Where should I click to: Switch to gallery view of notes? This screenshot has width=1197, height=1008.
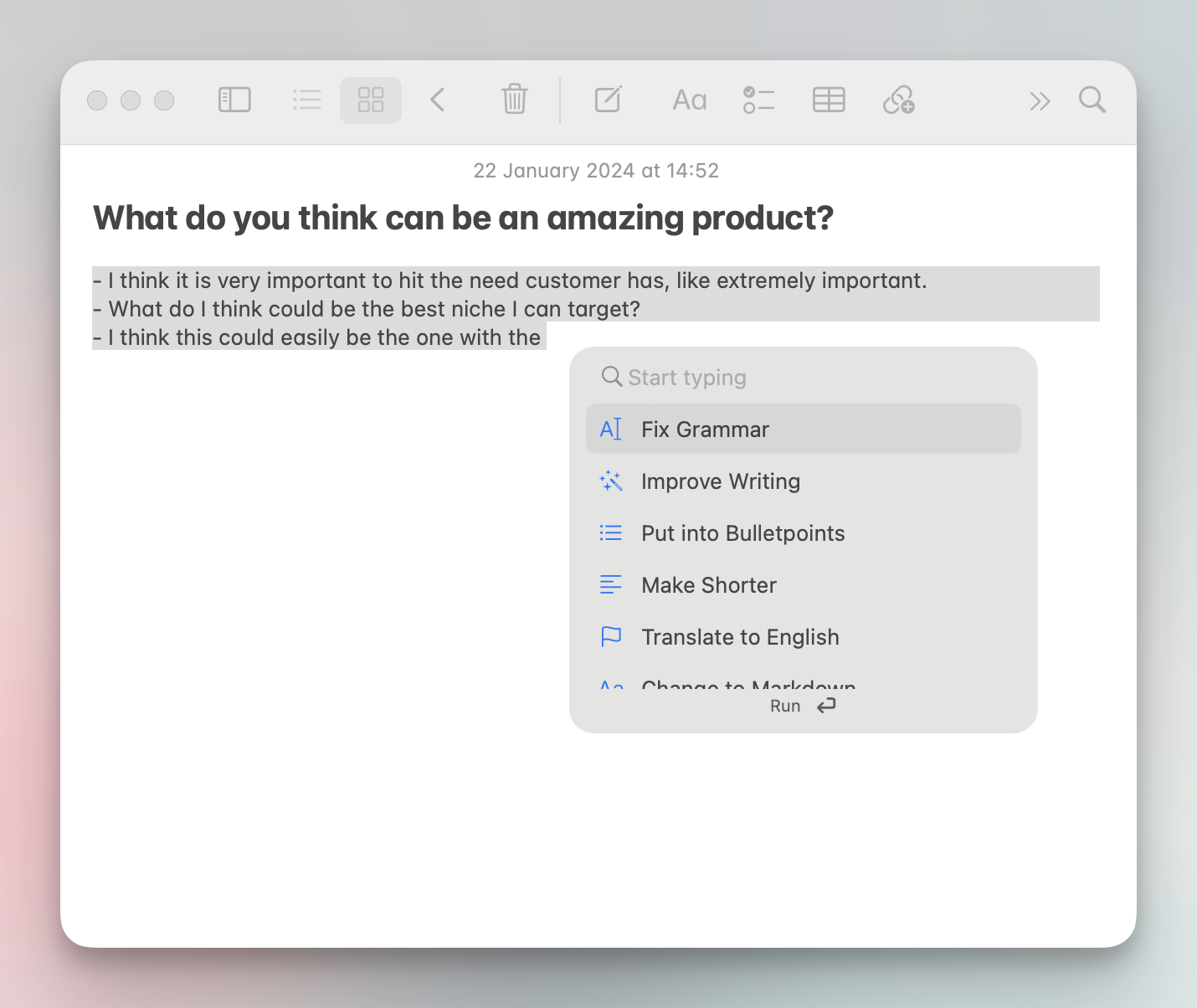tap(371, 100)
